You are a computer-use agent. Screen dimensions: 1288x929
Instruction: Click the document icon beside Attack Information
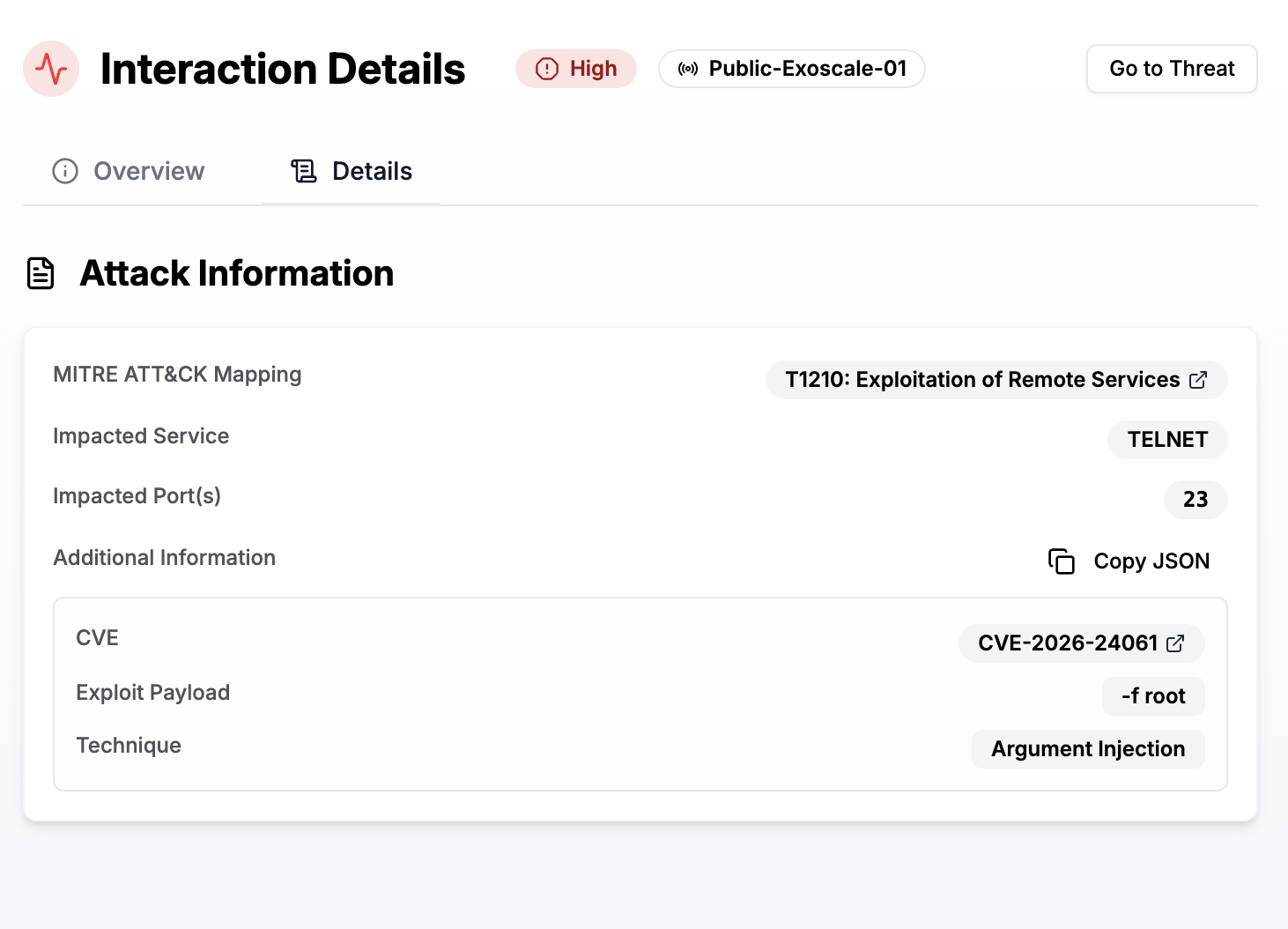click(x=40, y=273)
